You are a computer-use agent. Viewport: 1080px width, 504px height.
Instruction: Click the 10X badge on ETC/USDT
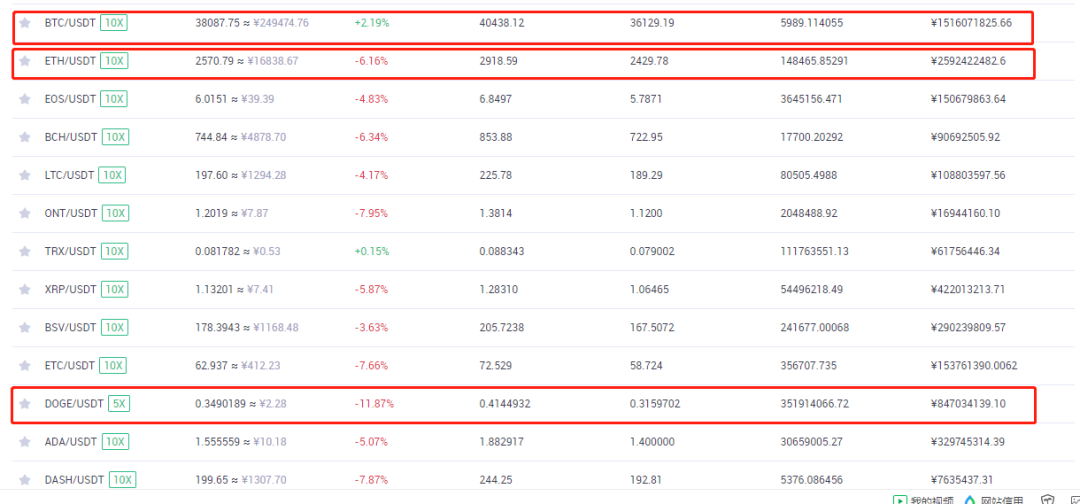[x=112, y=365]
